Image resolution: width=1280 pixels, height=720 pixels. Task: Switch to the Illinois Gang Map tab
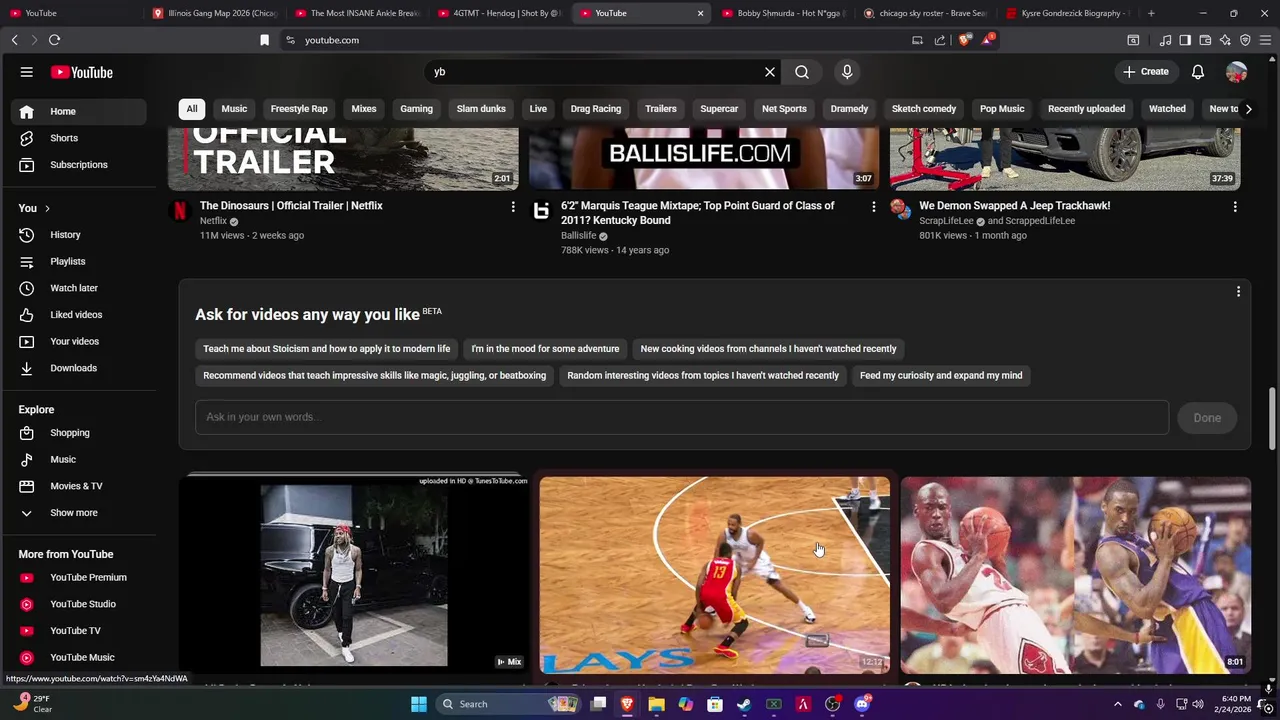point(215,13)
